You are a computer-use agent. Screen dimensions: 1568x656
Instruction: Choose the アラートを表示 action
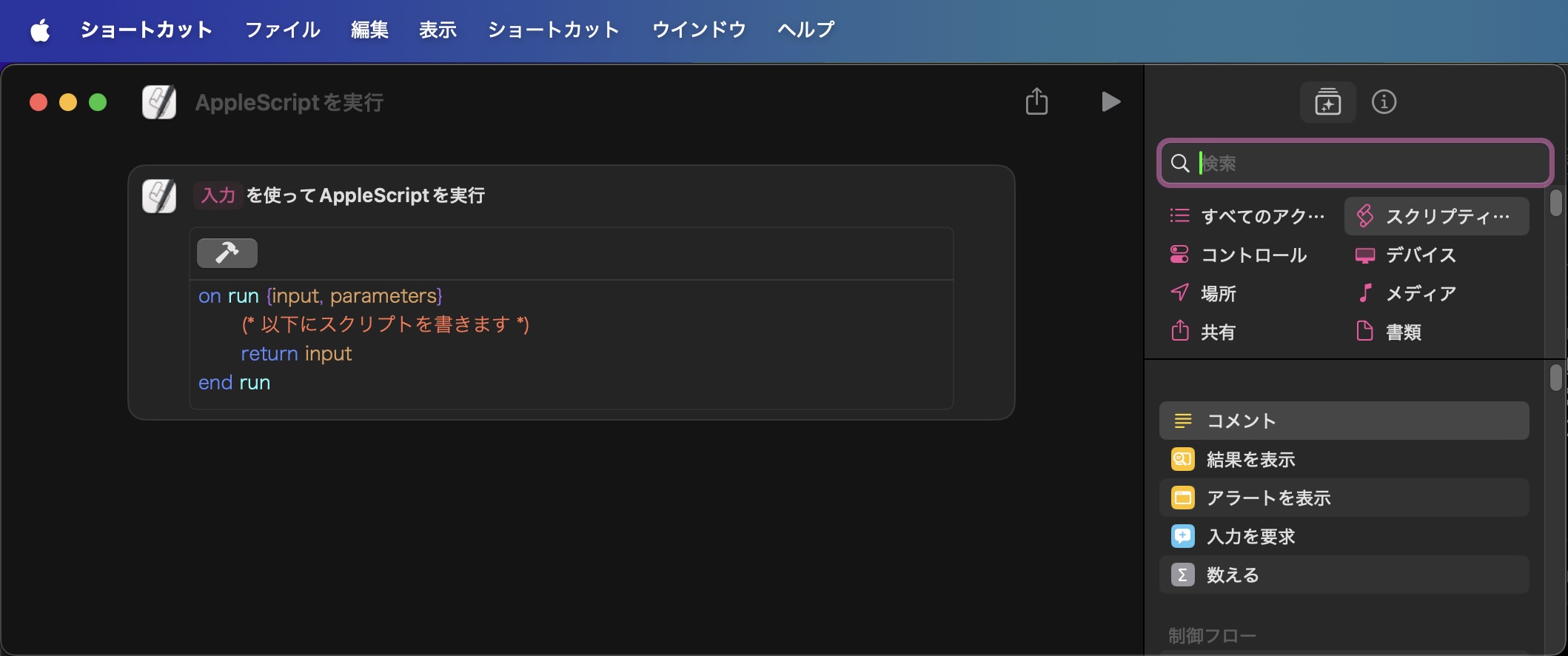click(1344, 498)
